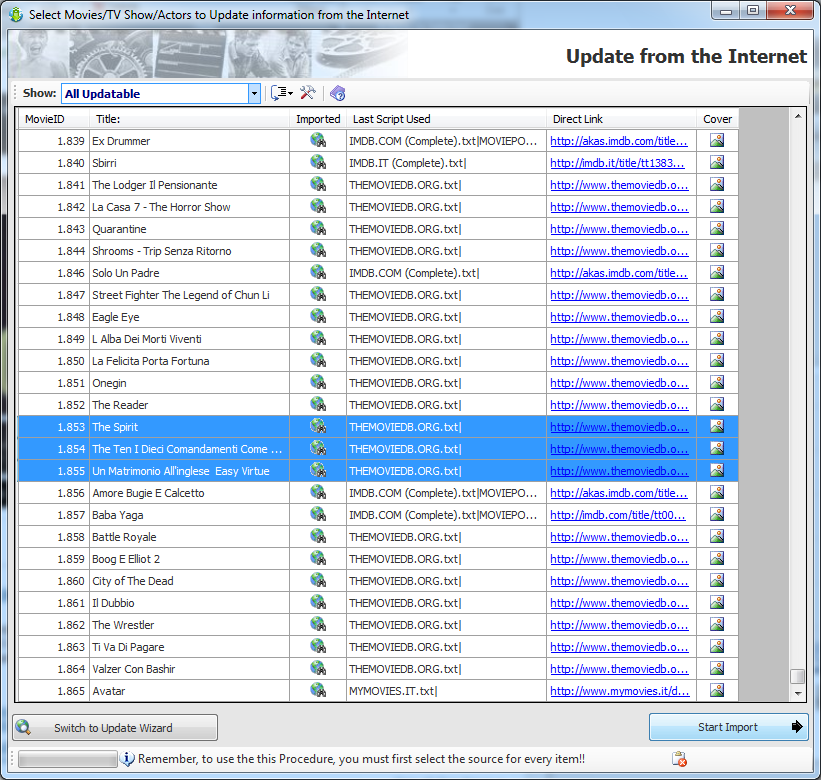The width and height of the screenshot is (821, 780).
Task: Click the cover image icon for Battle Royale
Action: pyautogui.click(x=717, y=536)
